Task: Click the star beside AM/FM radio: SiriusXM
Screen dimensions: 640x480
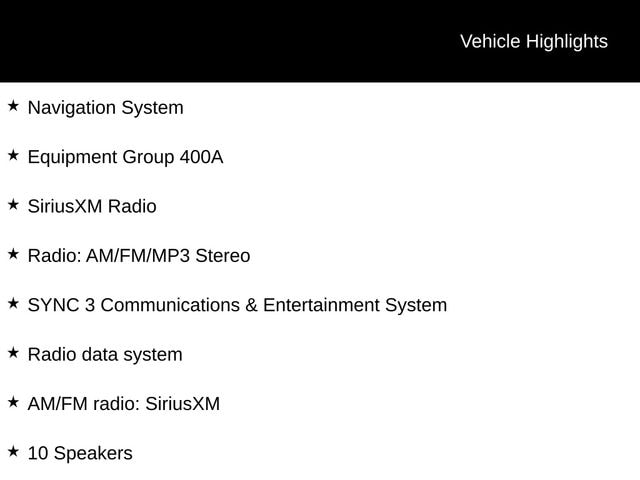Action: pyautogui.click(x=13, y=402)
